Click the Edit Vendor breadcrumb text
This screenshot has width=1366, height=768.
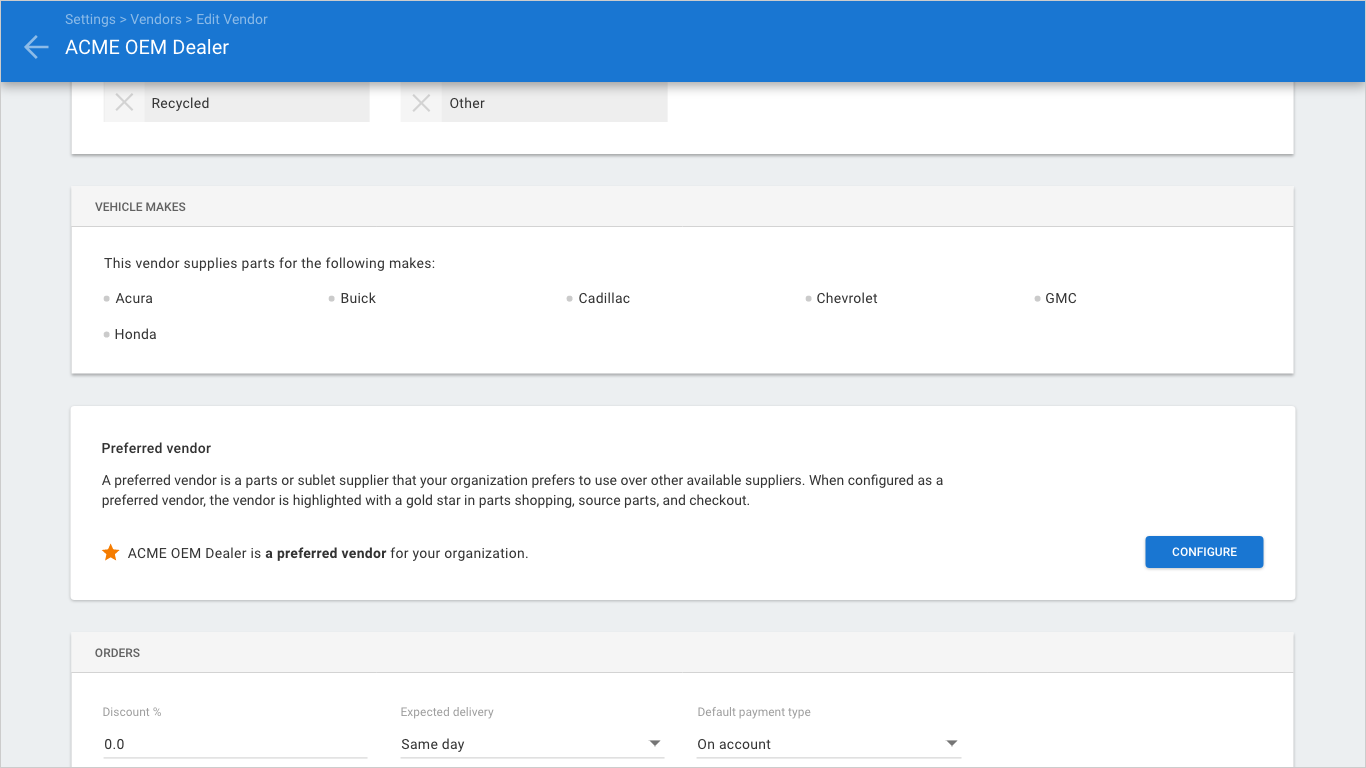(232, 19)
